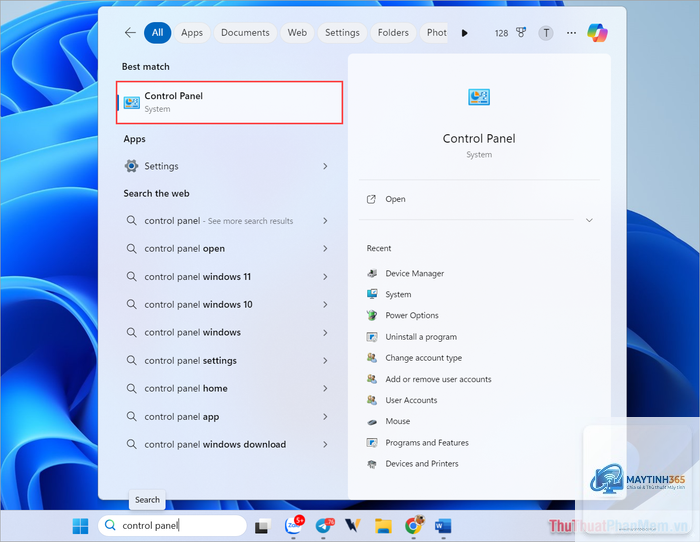Image resolution: width=700 pixels, height=542 pixels.
Task: Click web suggestion 'control panel windows 10'
Action: click(x=198, y=304)
